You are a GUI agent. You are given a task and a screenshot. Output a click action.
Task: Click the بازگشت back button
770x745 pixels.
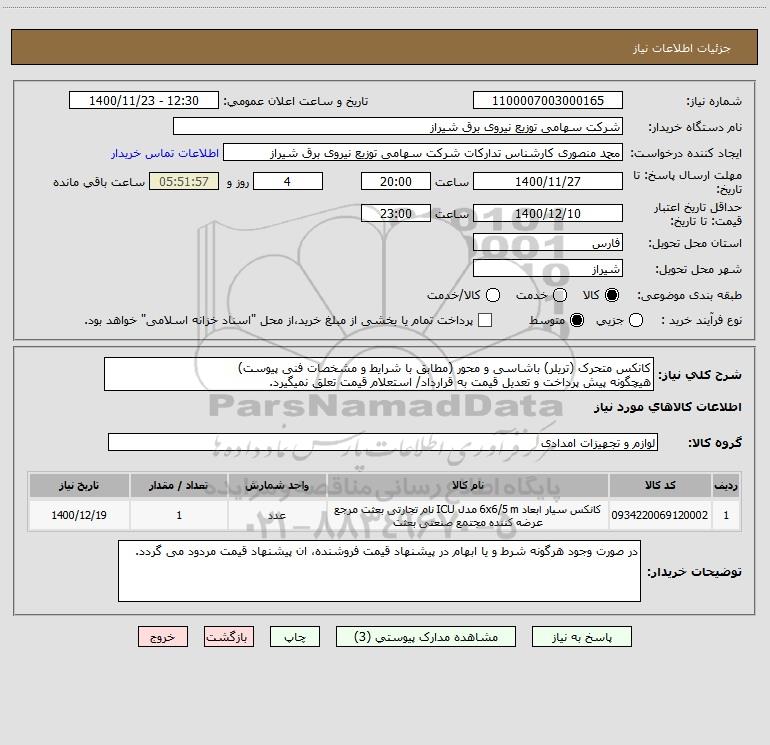pyautogui.click(x=229, y=637)
